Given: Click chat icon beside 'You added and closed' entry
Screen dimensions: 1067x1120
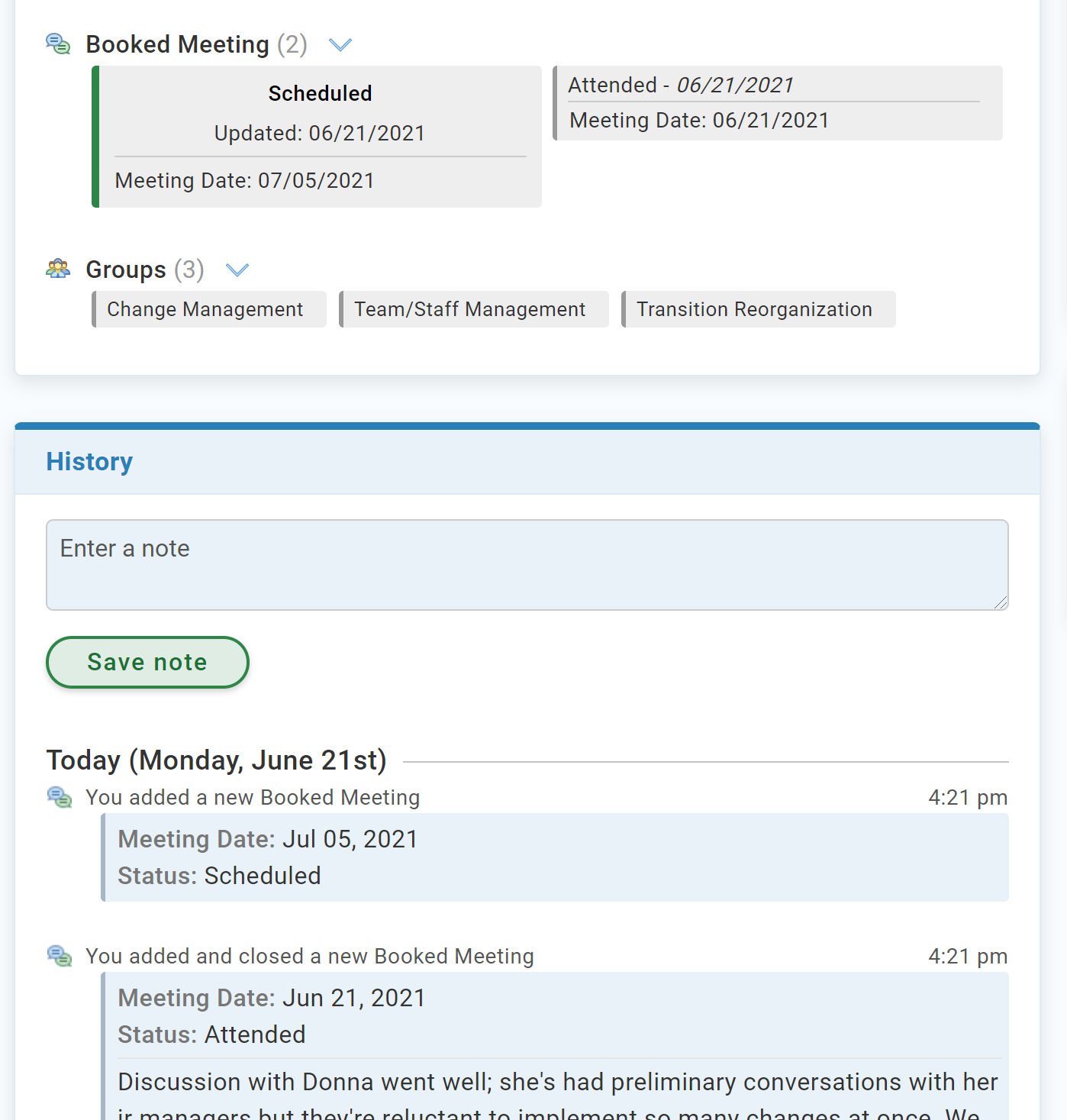Looking at the screenshot, I should click(x=60, y=956).
